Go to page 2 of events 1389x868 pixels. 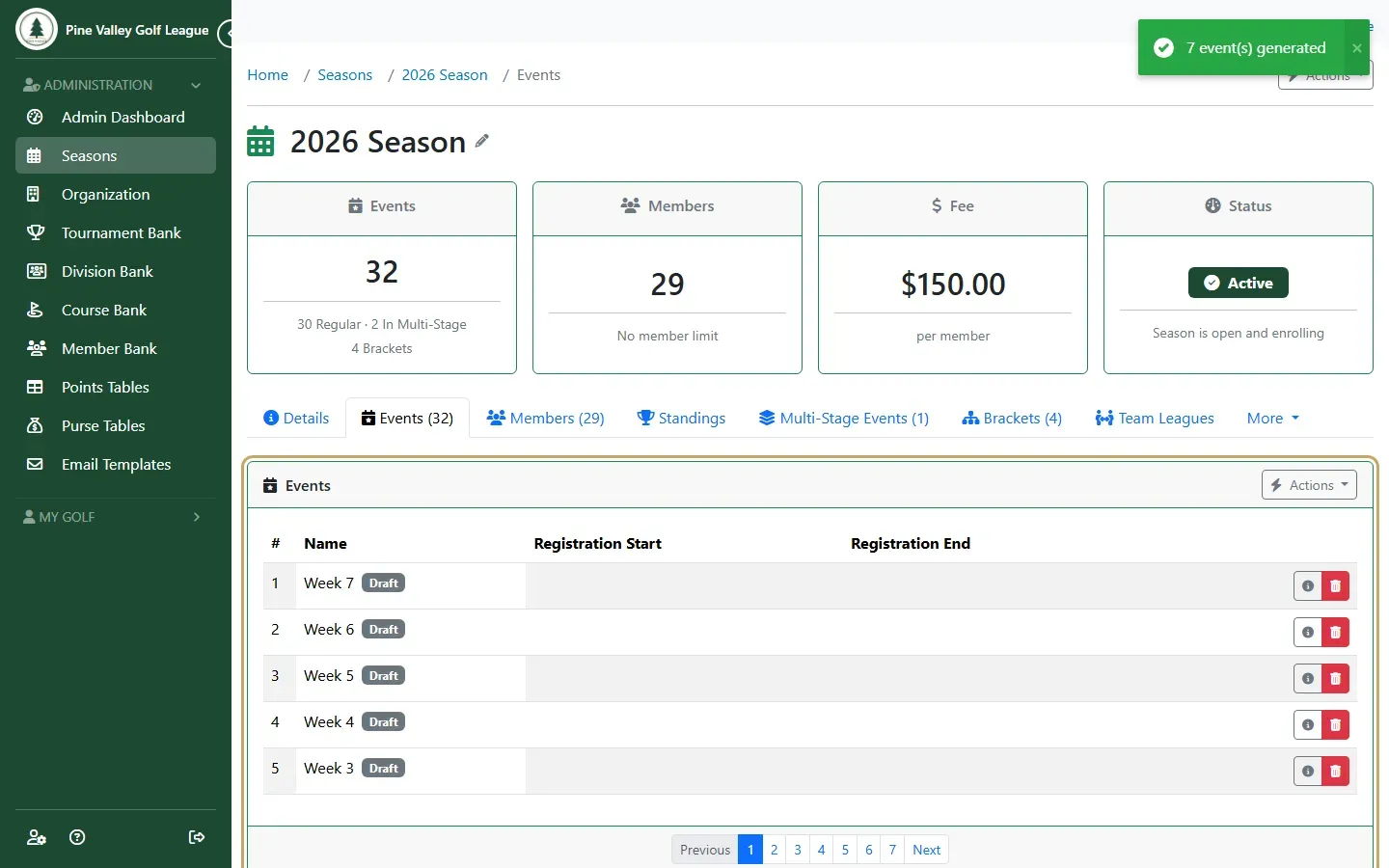774,850
